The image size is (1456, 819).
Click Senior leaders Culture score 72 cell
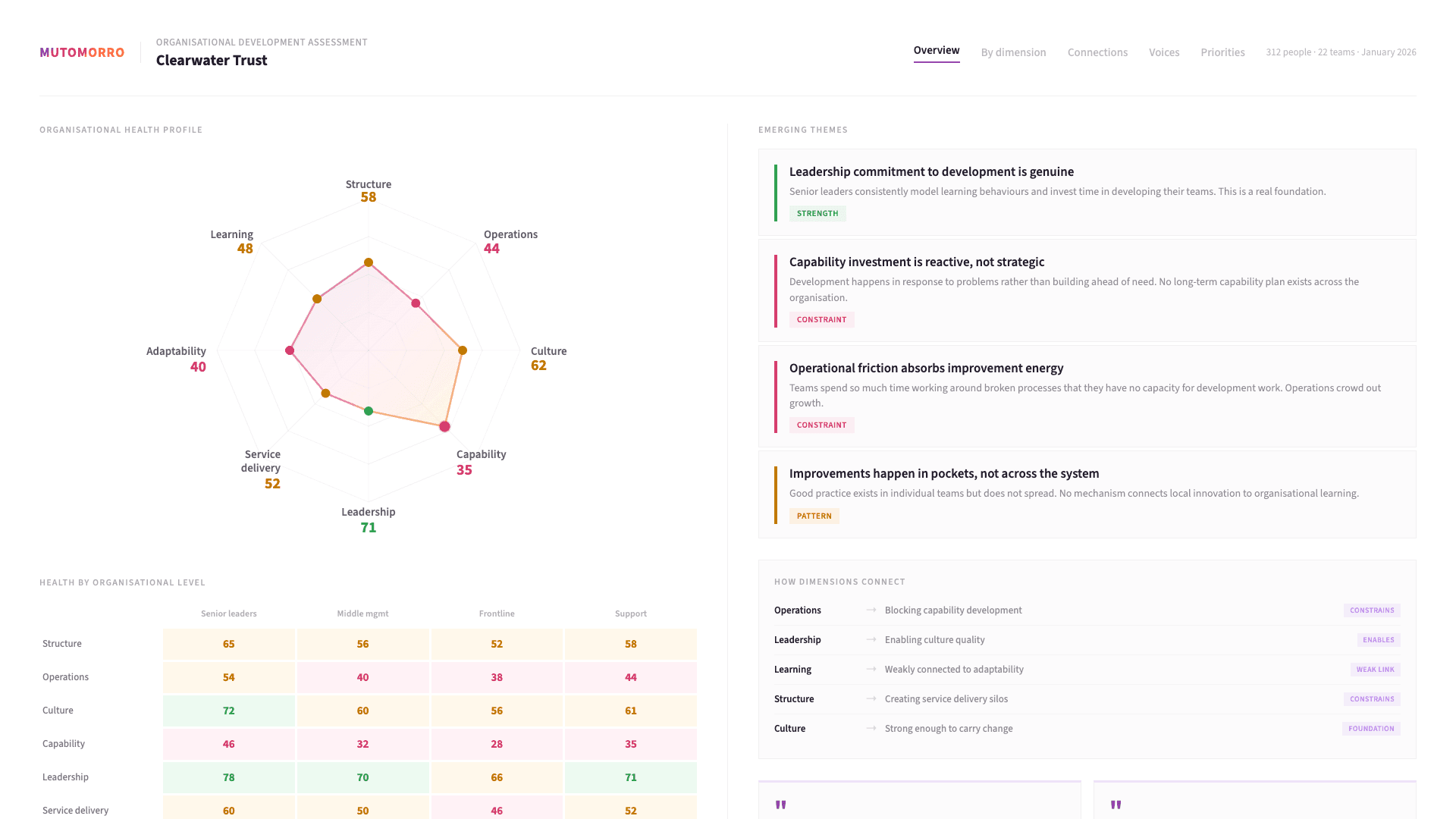(229, 711)
